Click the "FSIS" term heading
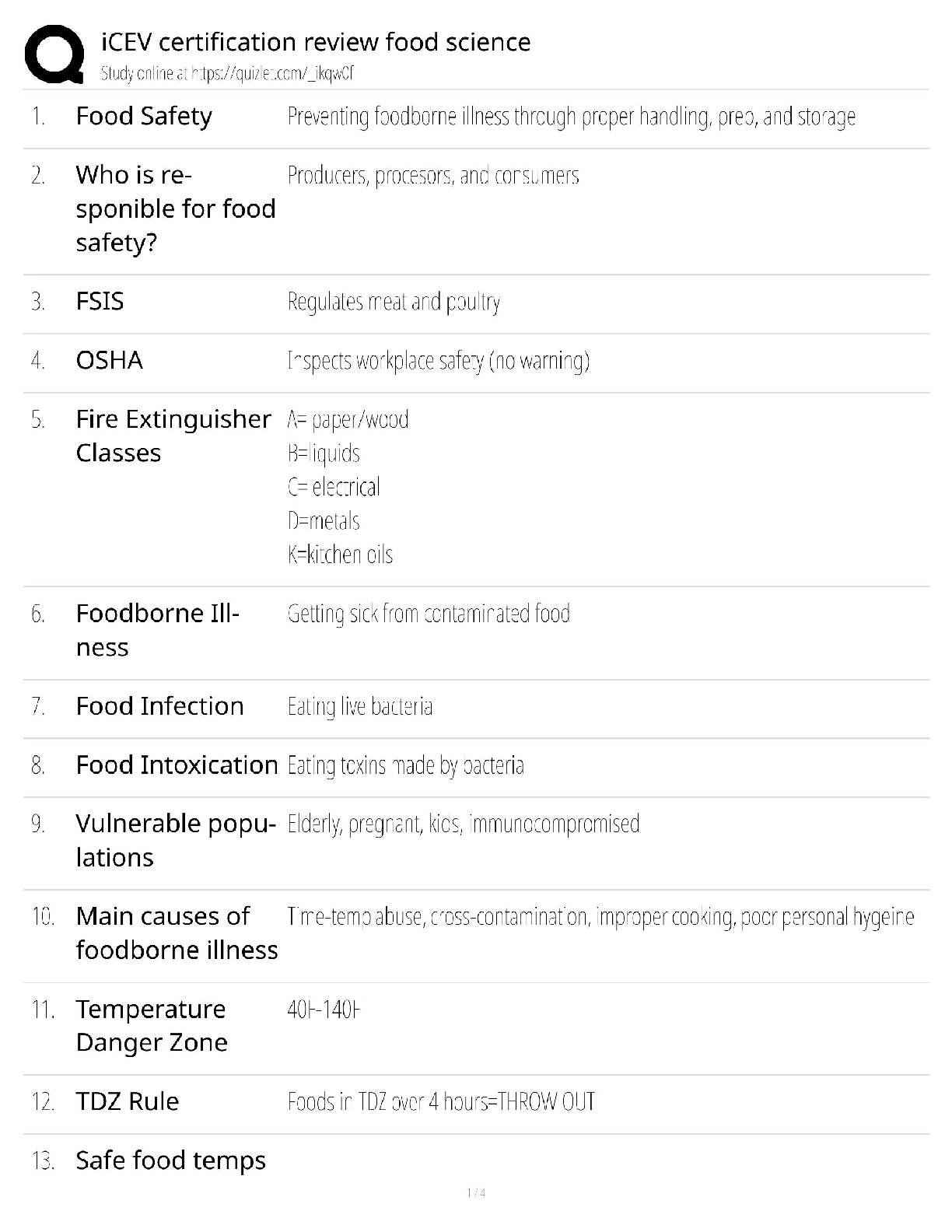The height and width of the screenshot is (1232, 952). [x=100, y=301]
